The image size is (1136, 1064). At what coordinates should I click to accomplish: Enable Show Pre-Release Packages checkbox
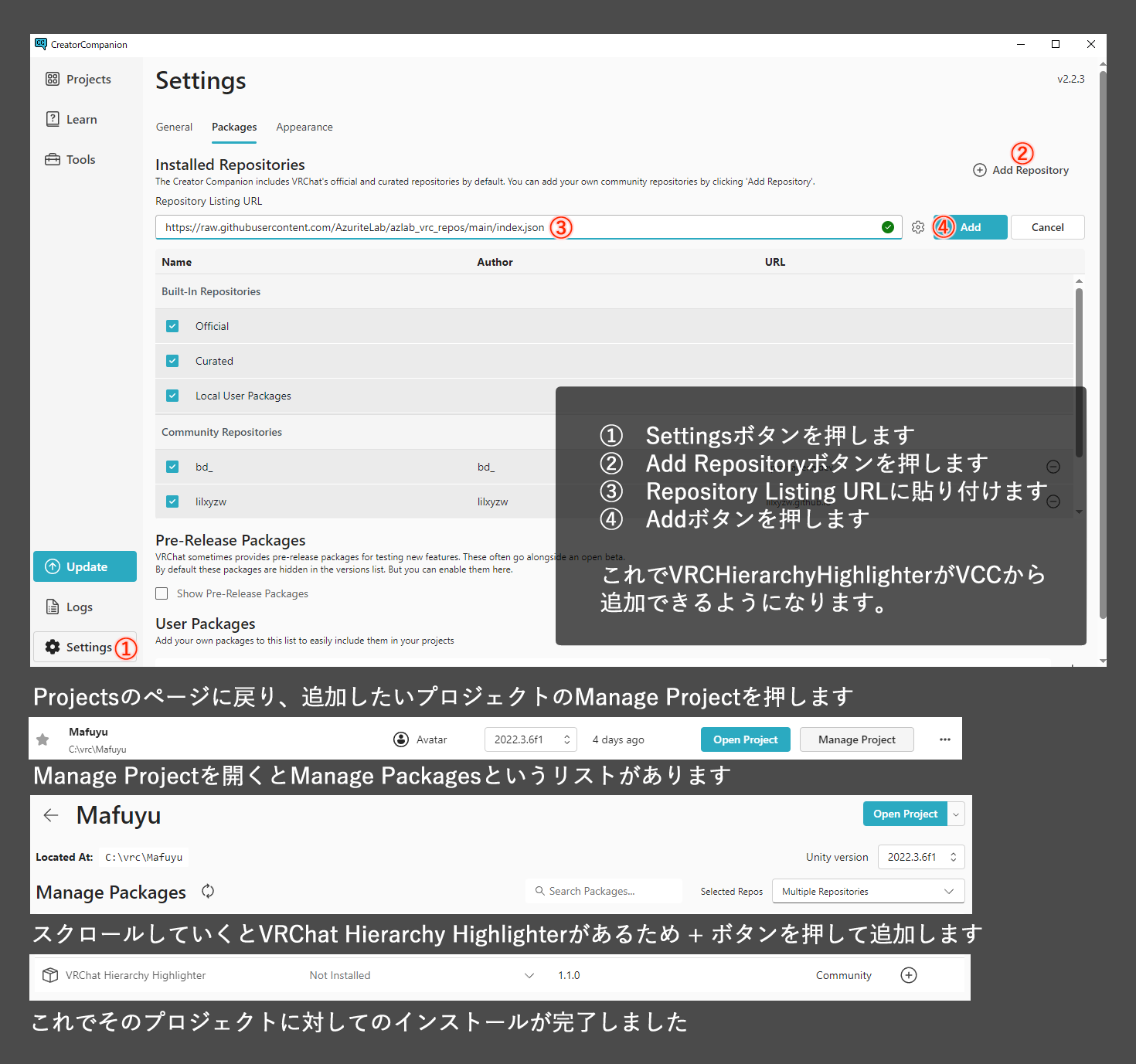[162, 593]
